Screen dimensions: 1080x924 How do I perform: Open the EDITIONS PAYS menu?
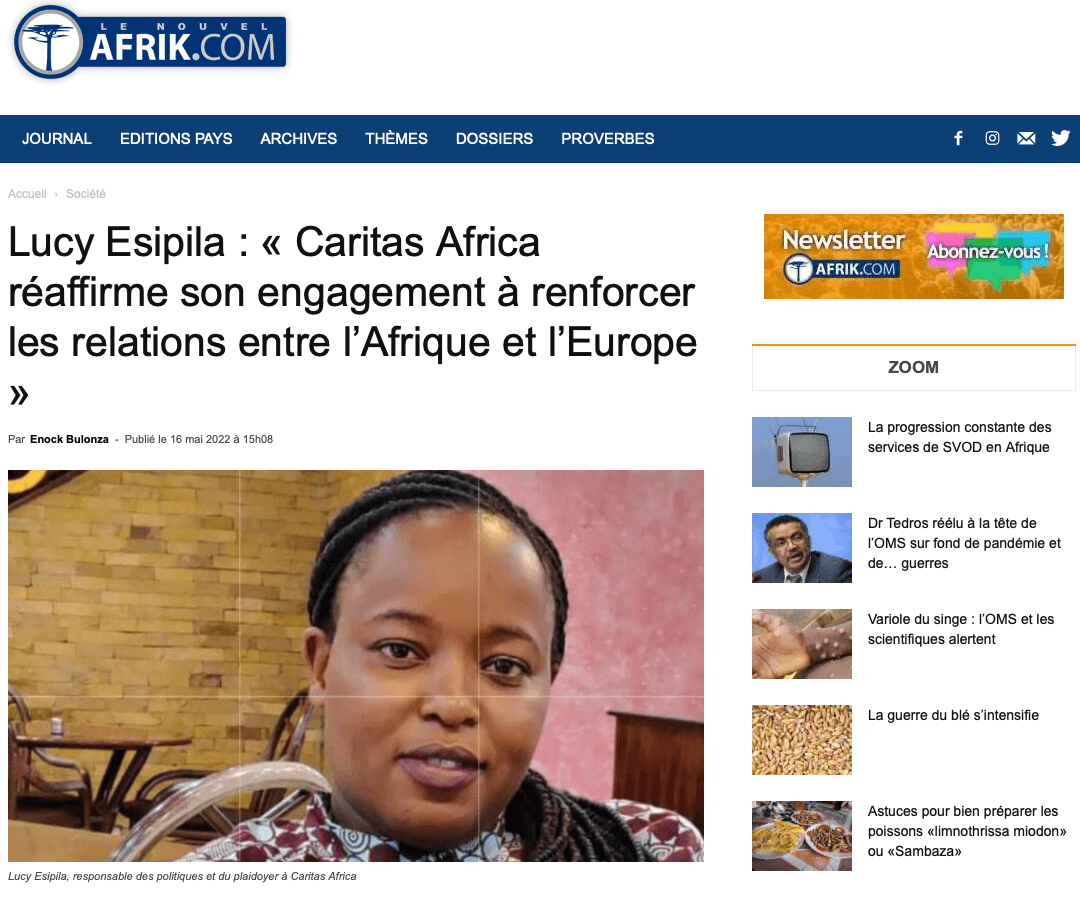point(176,138)
